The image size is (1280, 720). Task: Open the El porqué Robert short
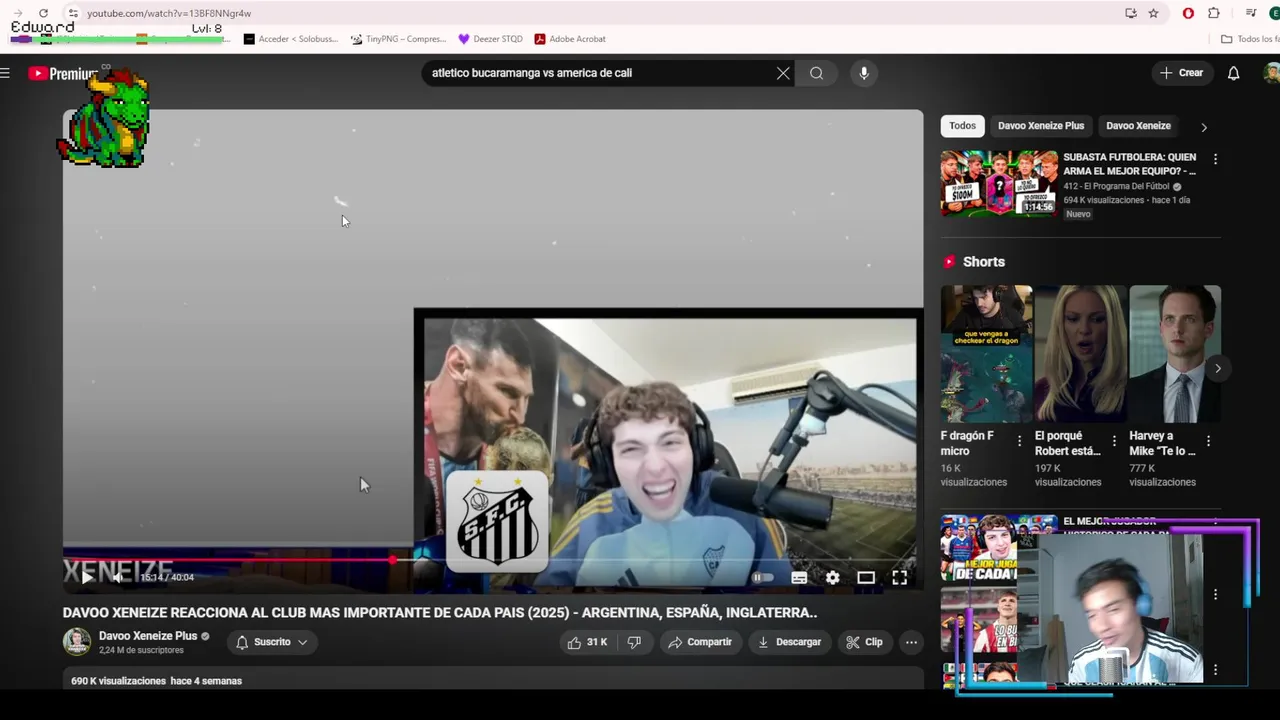(x=1080, y=354)
